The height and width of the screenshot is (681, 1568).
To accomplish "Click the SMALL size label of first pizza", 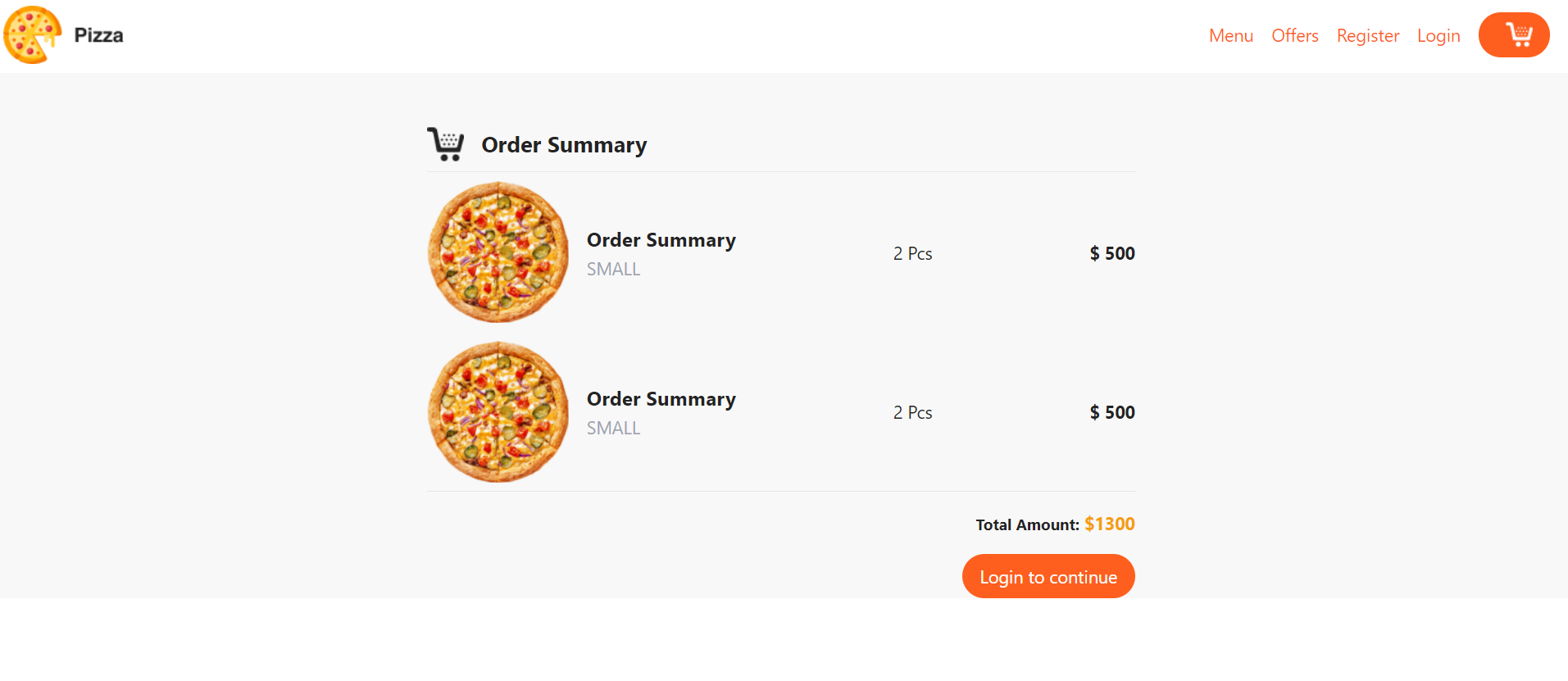I will tap(612, 268).
